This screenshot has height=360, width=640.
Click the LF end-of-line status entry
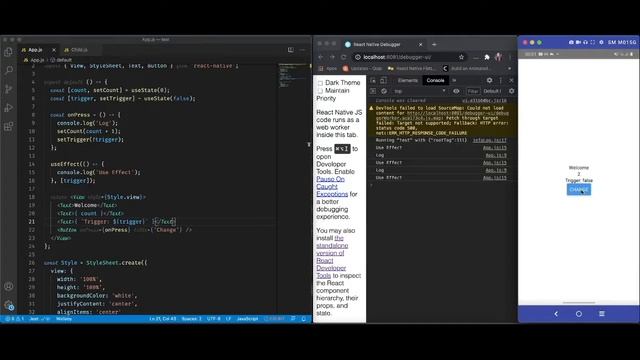coord(229,319)
